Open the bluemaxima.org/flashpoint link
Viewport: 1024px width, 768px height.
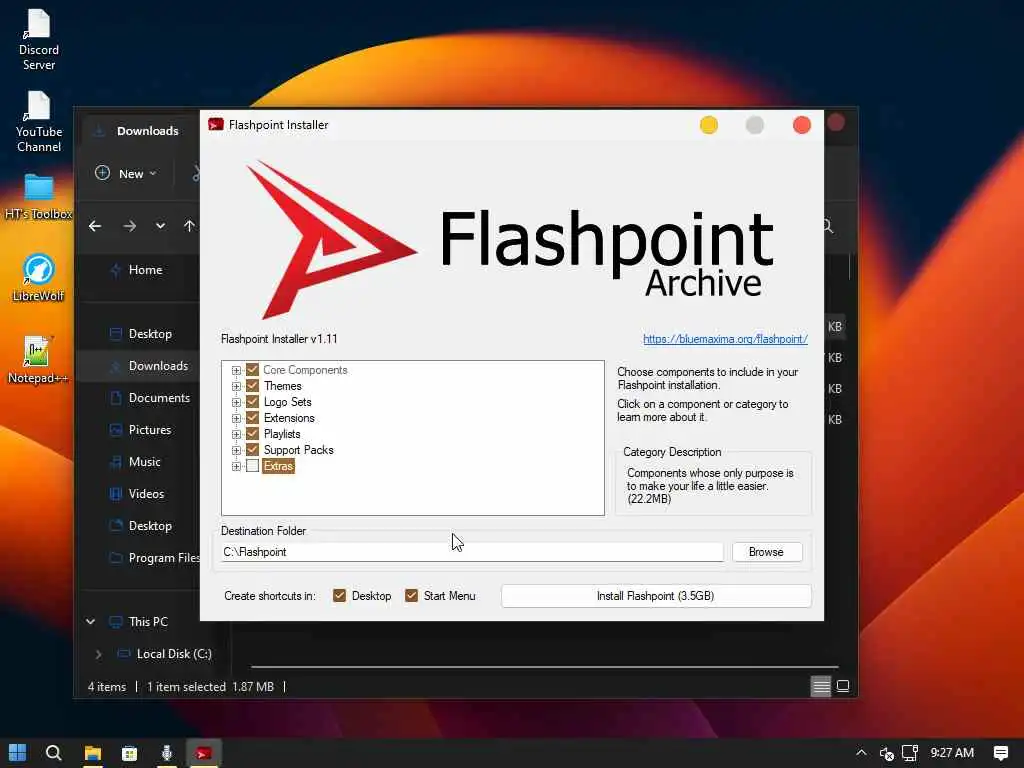725,339
